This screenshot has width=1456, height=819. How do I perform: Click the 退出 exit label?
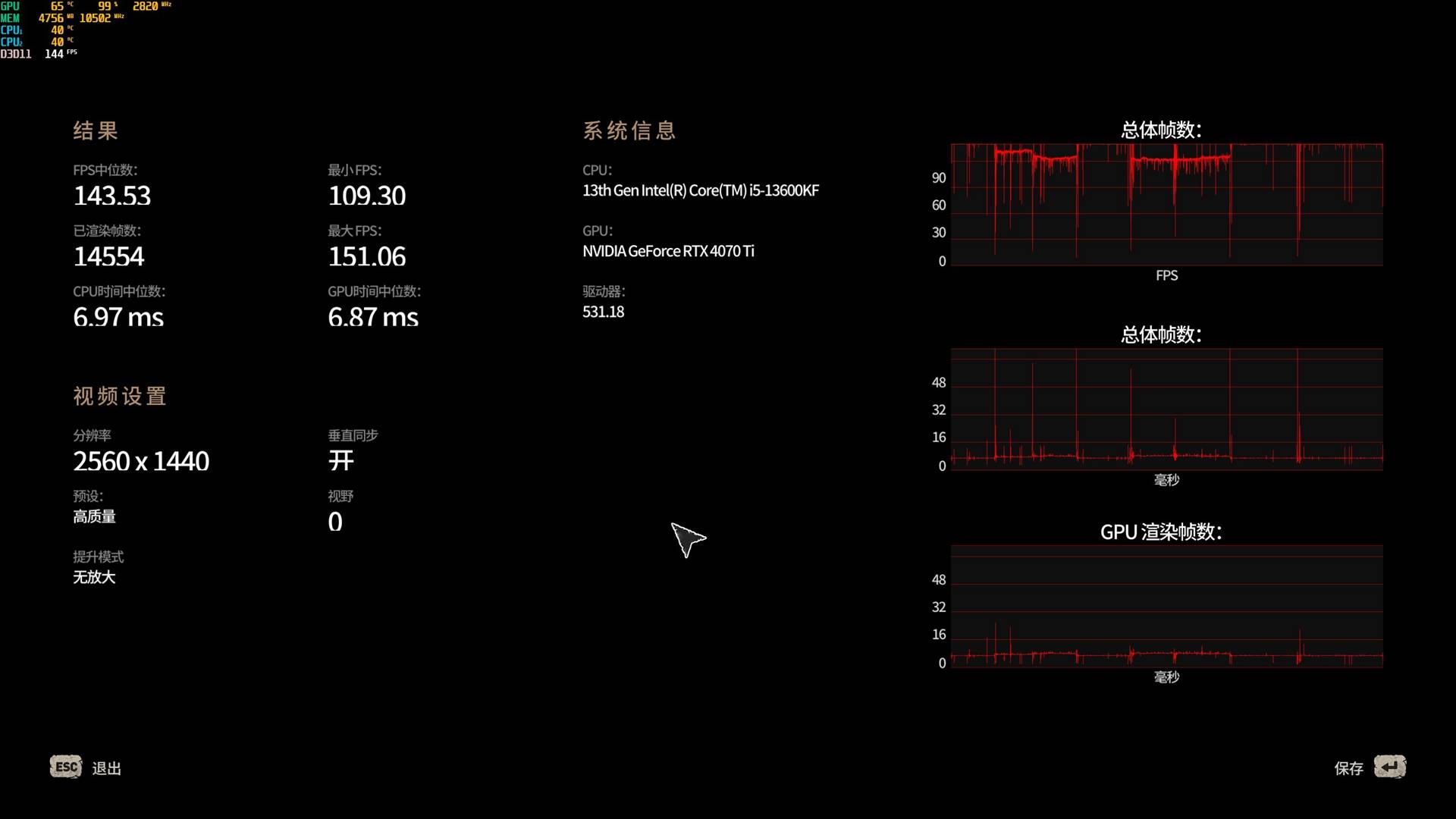click(107, 768)
